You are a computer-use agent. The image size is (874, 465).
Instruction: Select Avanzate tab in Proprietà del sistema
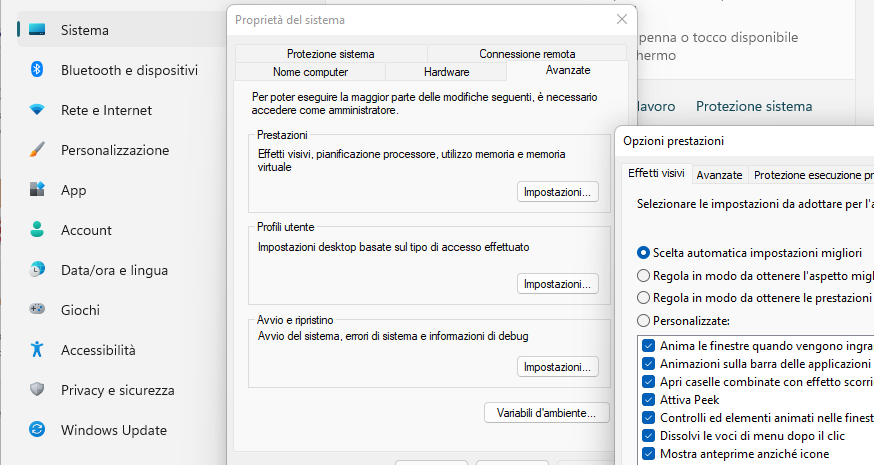coord(568,70)
